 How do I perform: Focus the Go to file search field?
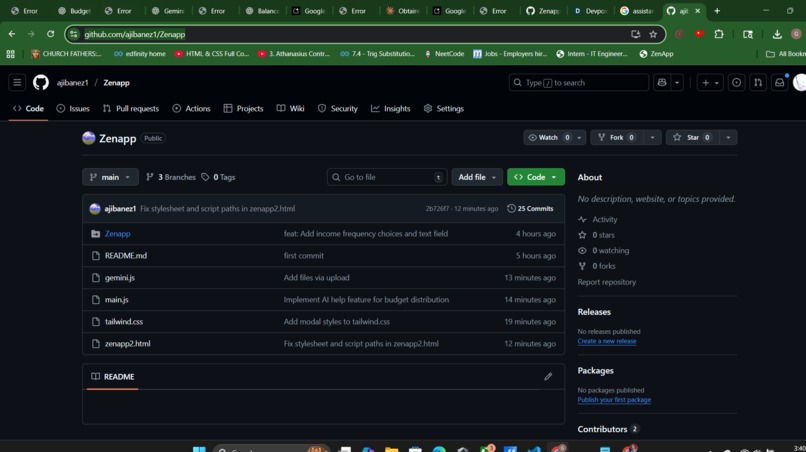coord(387,177)
